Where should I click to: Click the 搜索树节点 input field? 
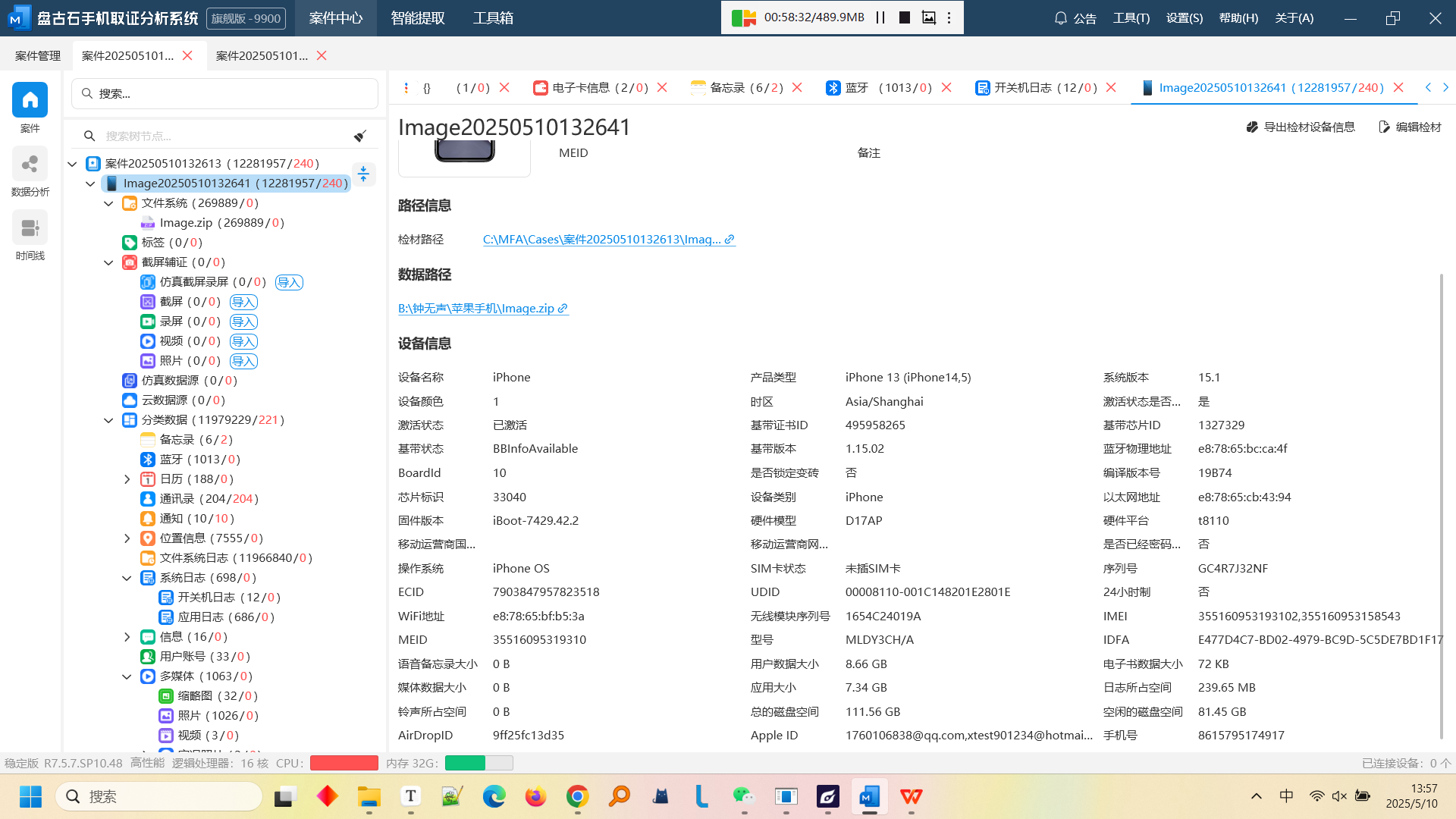(224, 136)
